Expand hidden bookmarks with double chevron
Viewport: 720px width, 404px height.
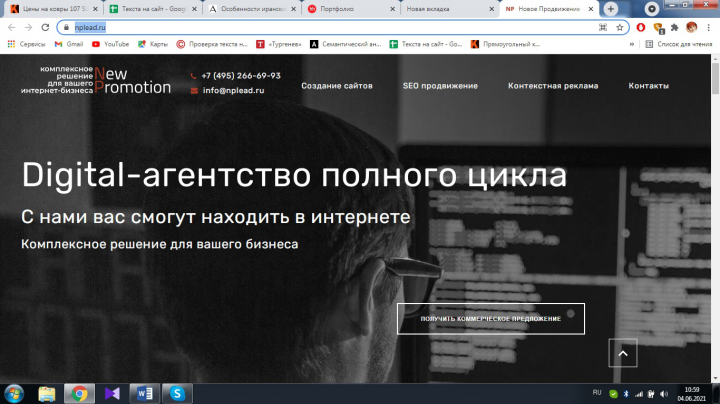coord(632,44)
